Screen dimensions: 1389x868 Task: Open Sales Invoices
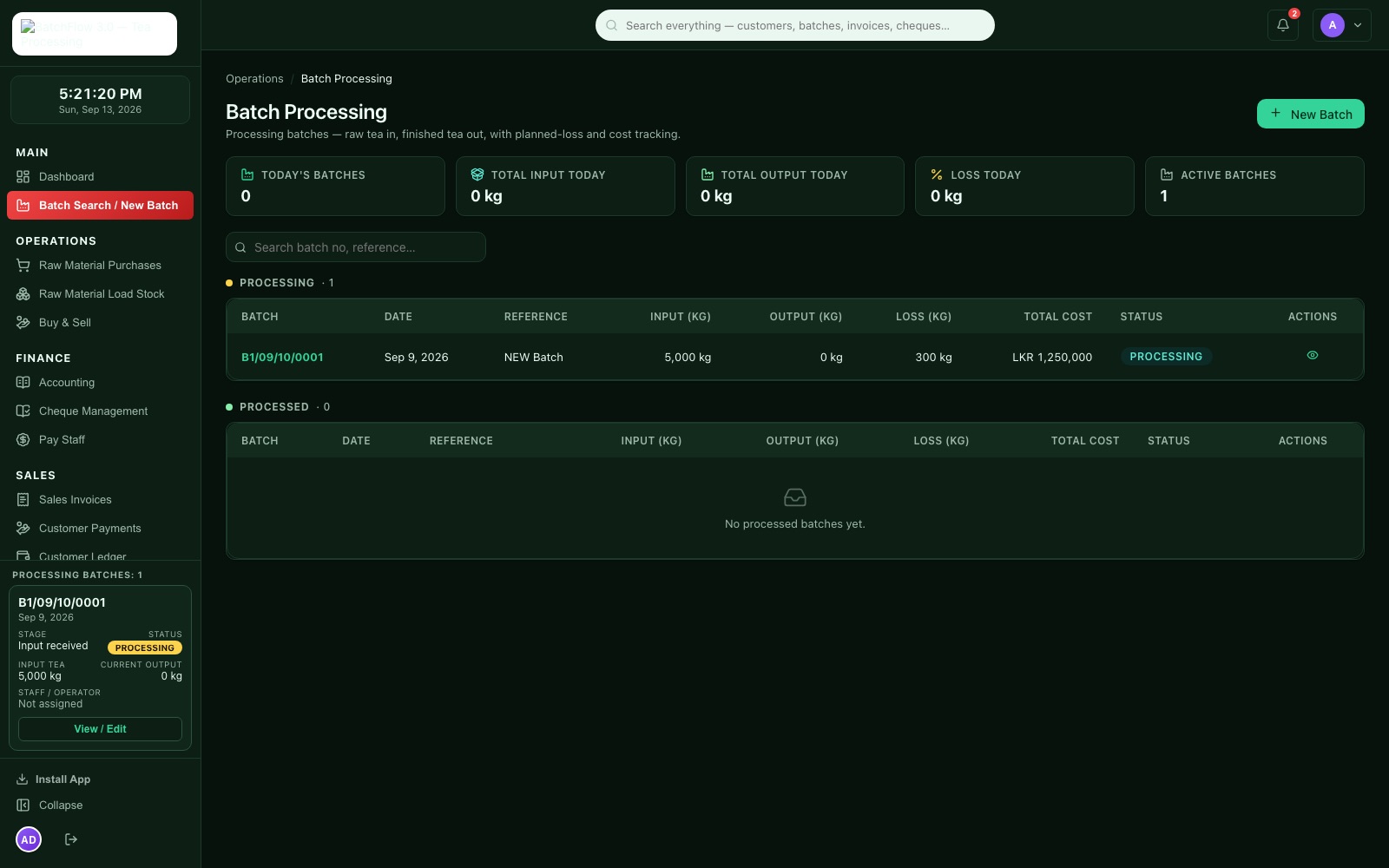coord(100,500)
